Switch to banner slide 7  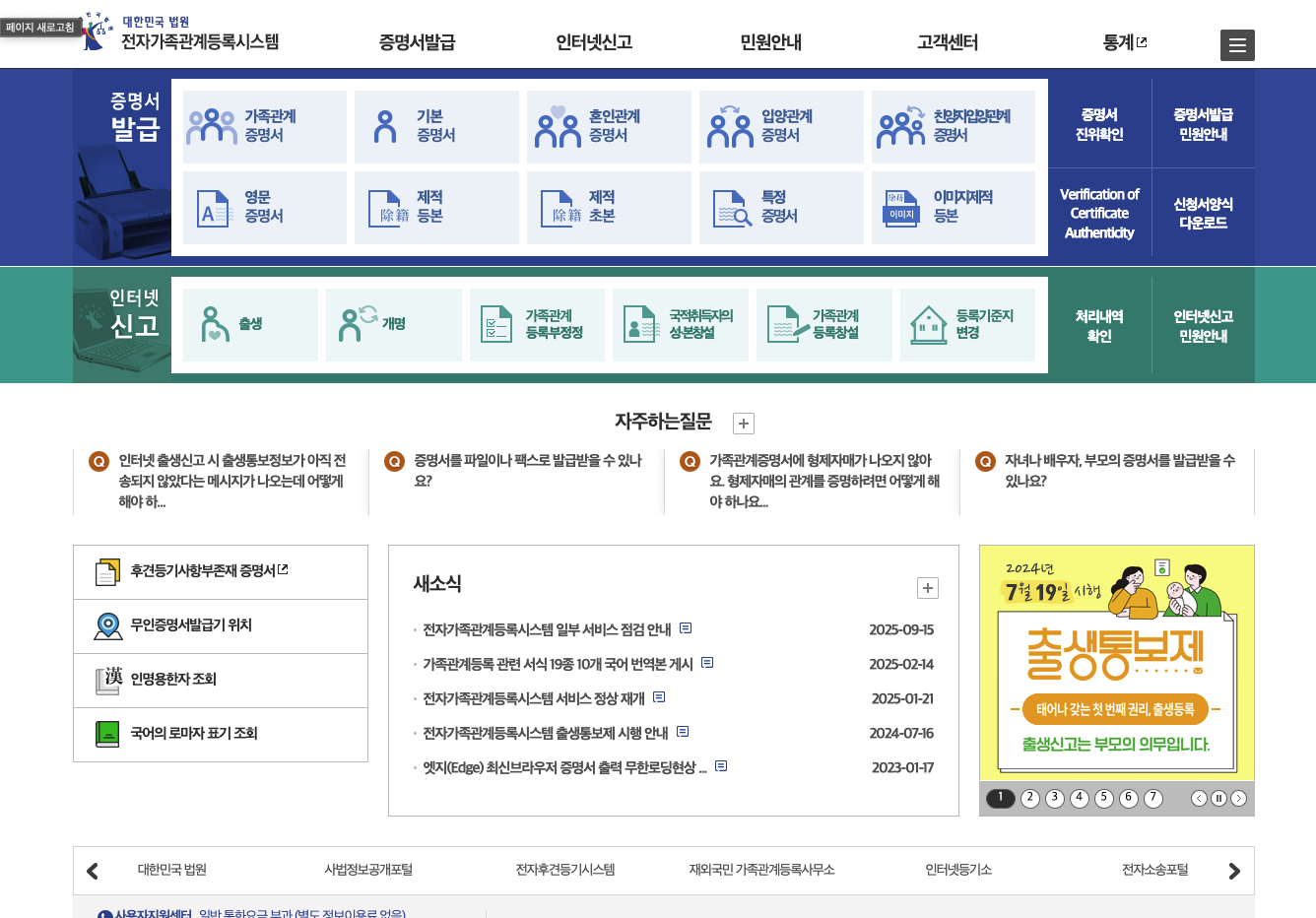point(1153,799)
